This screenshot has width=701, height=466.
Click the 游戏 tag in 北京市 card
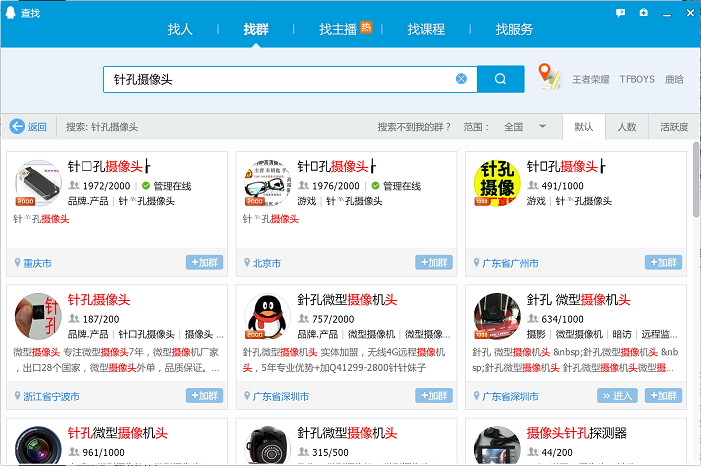pos(307,201)
